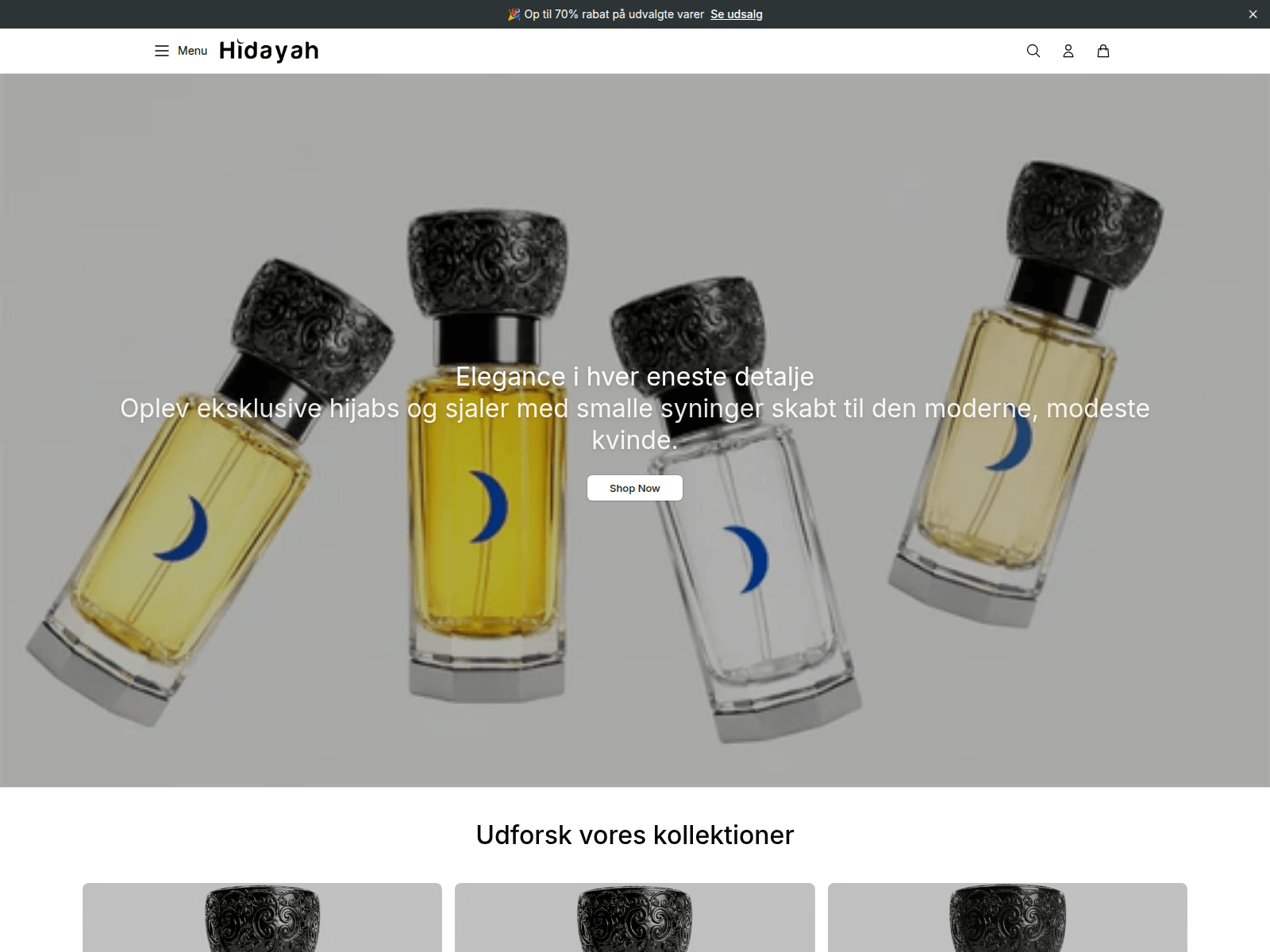Click the Hidayah logo

pyautogui.click(x=269, y=51)
